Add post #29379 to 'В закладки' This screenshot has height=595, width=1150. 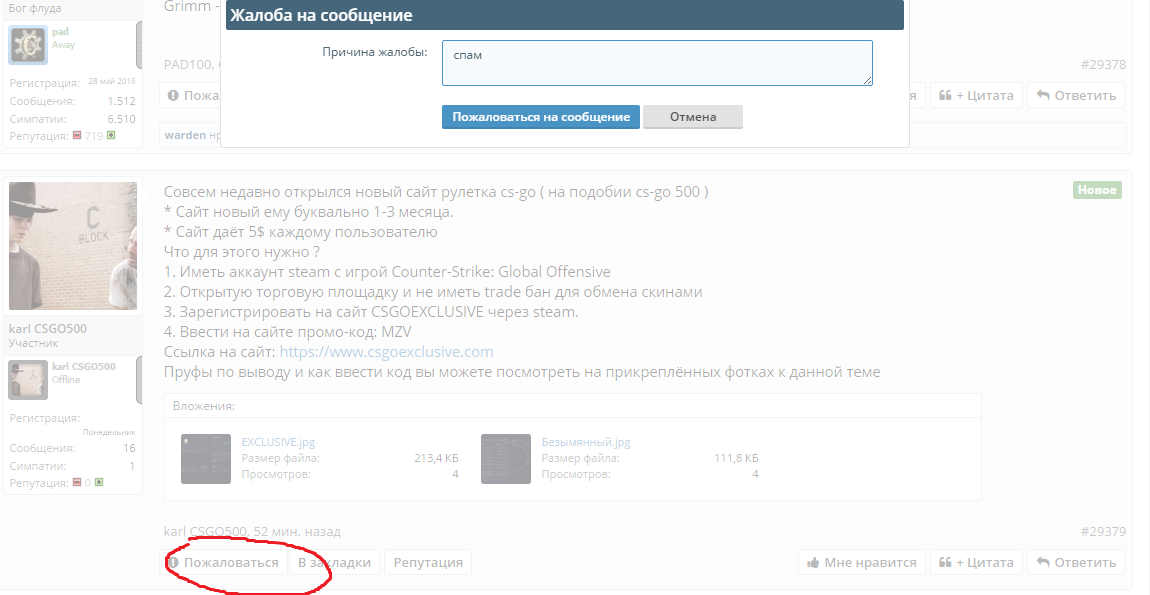coord(334,563)
